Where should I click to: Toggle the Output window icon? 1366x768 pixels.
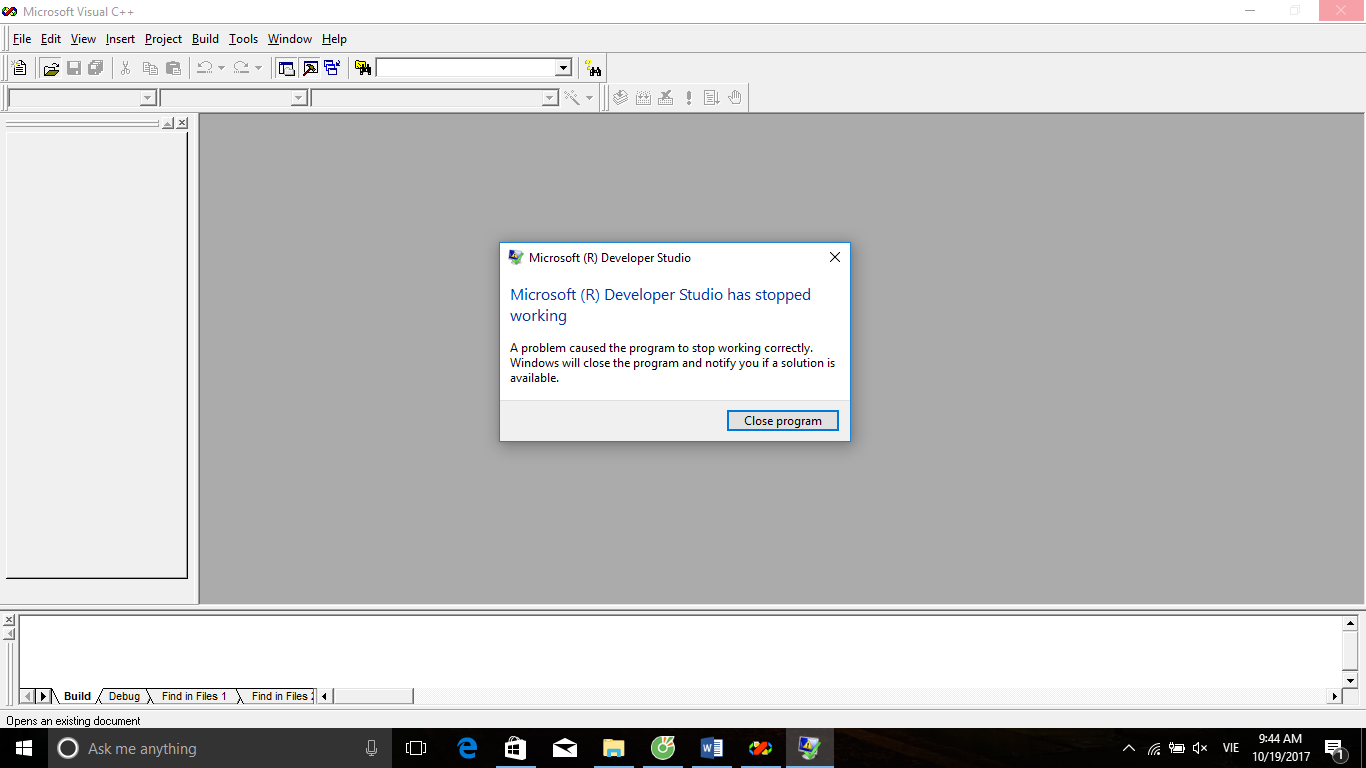click(x=309, y=68)
